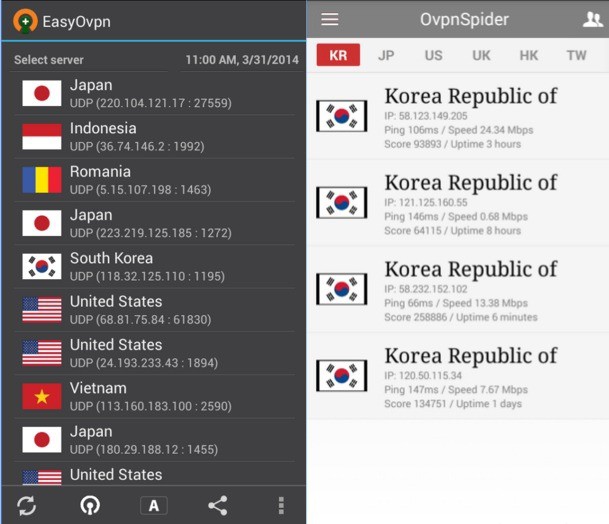The image size is (609, 524).
Task: Tap Korea flag beside IP 120.50.115.34
Action: tap(342, 376)
